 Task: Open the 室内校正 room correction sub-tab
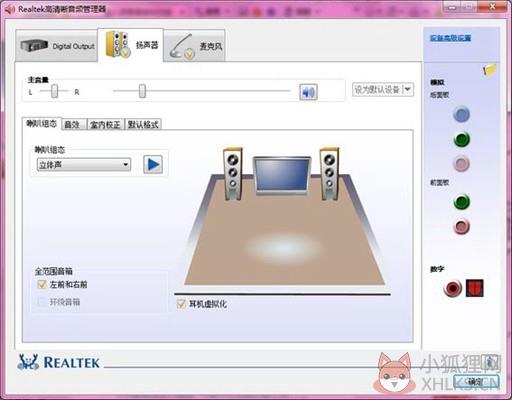click(x=105, y=125)
